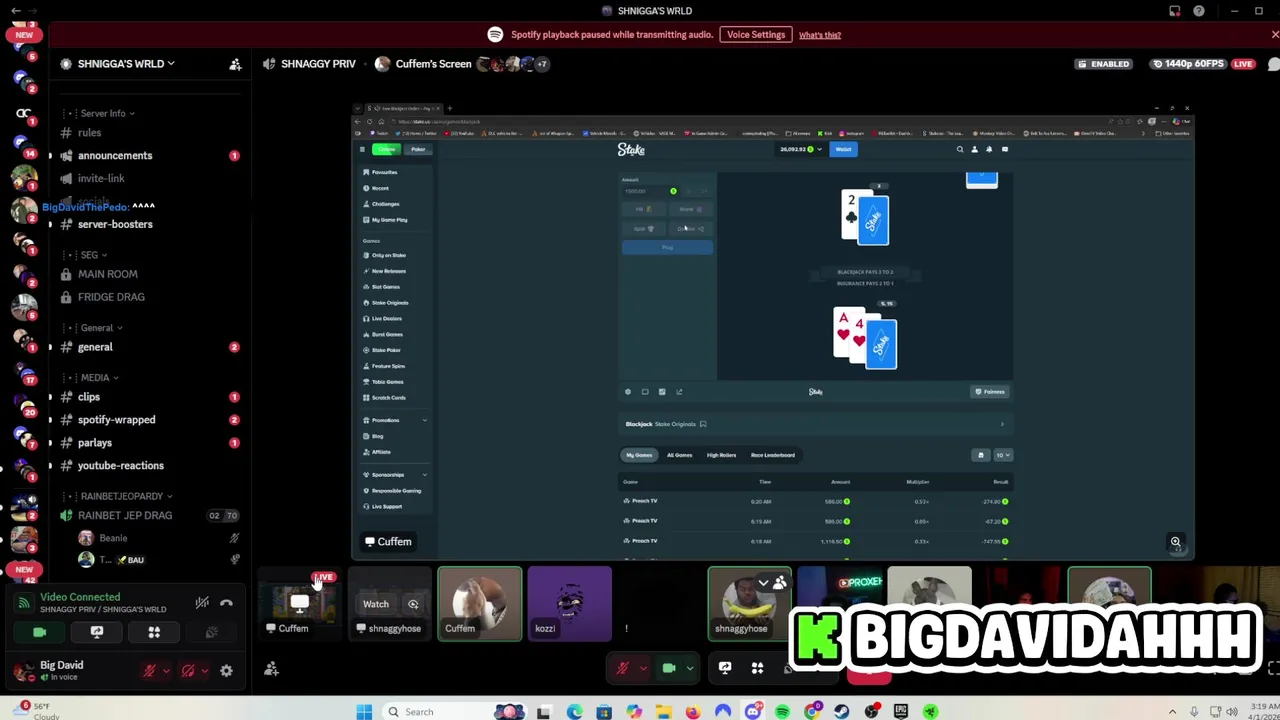This screenshot has height=720, width=1280.
Task: Unmute microphone next to Big David
Action: [x=149, y=671]
